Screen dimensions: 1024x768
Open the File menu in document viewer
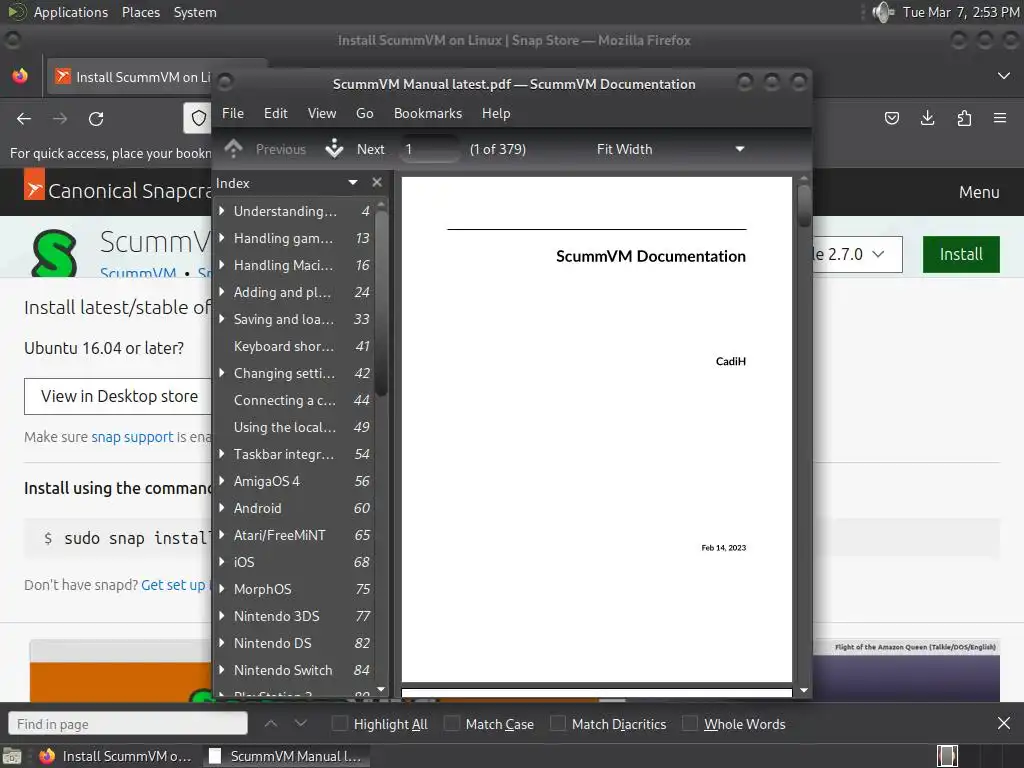(x=232, y=113)
